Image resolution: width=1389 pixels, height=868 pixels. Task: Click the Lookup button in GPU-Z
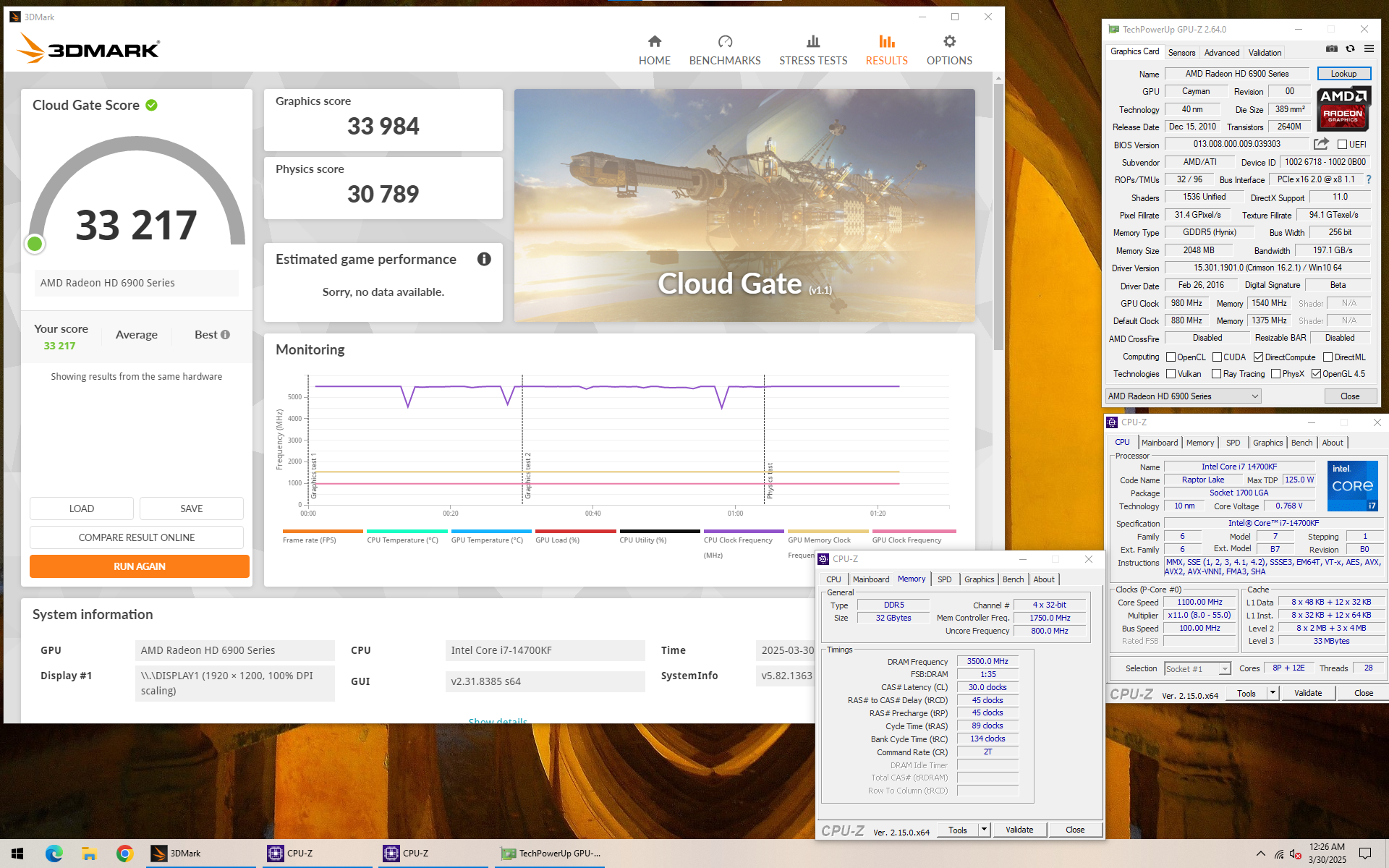tap(1343, 74)
